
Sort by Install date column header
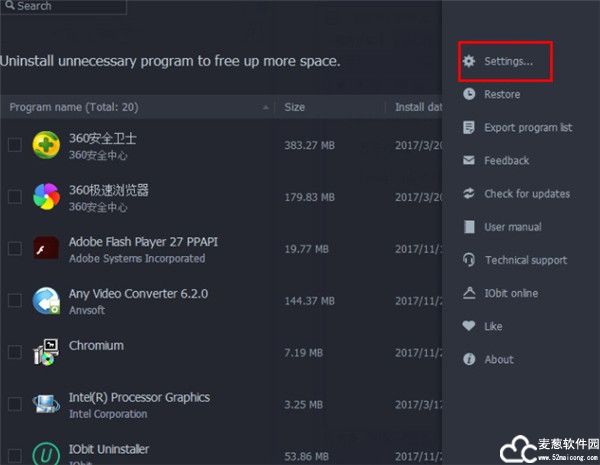point(418,107)
